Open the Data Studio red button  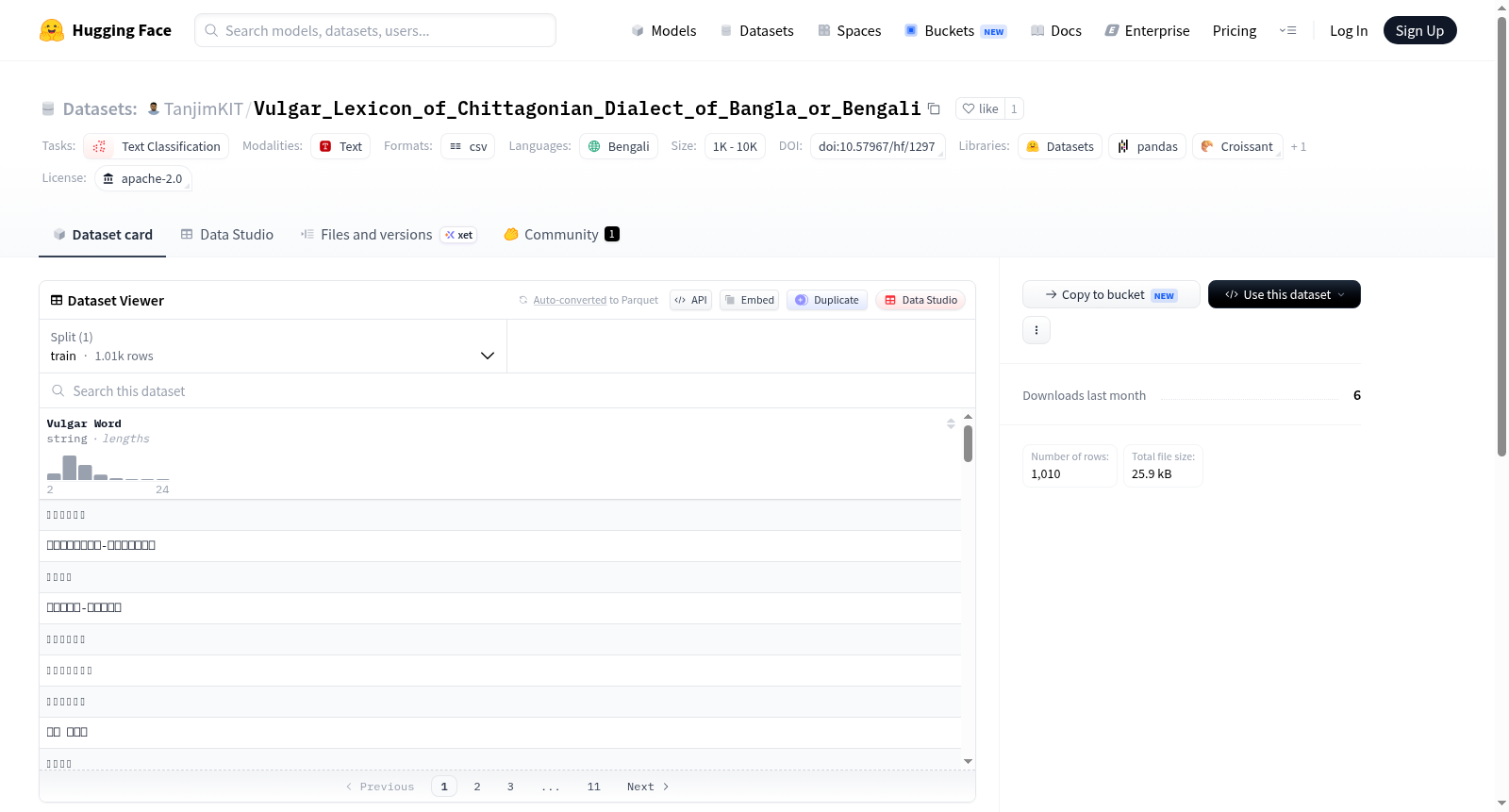920,300
